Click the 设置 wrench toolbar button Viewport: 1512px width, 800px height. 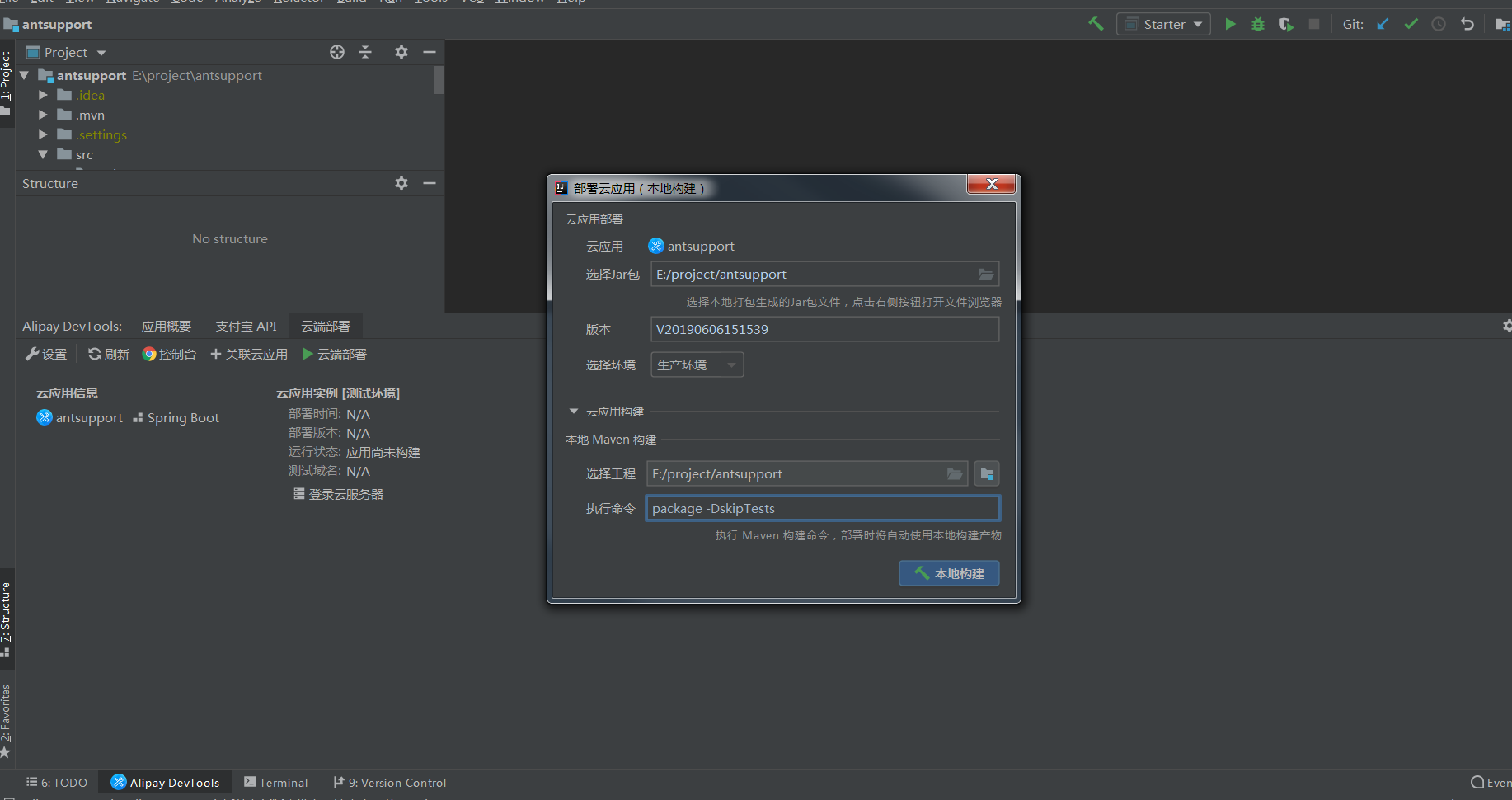(x=46, y=354)
